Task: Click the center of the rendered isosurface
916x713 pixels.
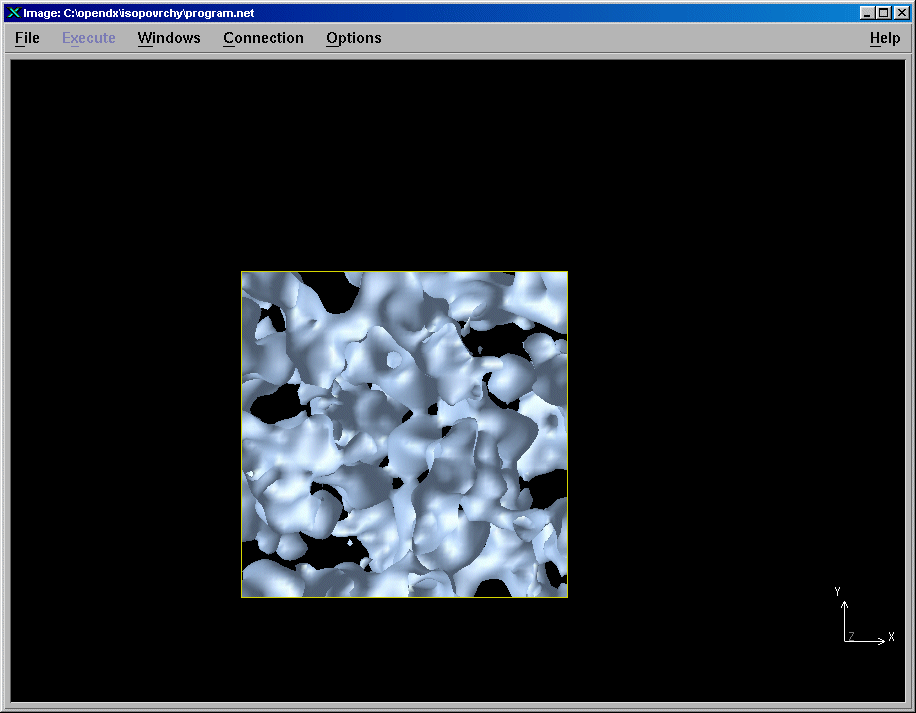Action: (404, 434)
